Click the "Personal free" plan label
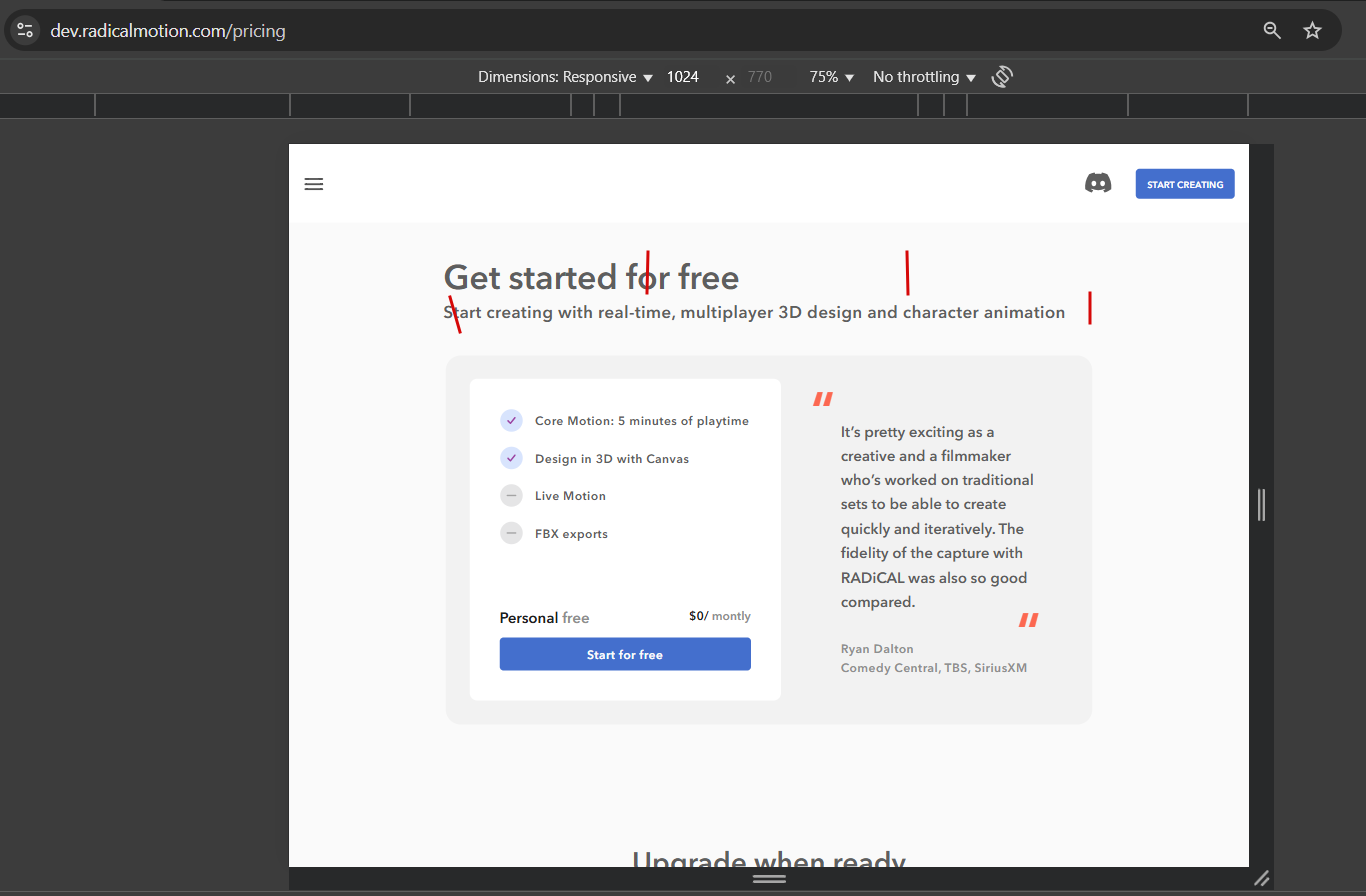This screenshot has width=1366, height=896. [x=544, y=618]
